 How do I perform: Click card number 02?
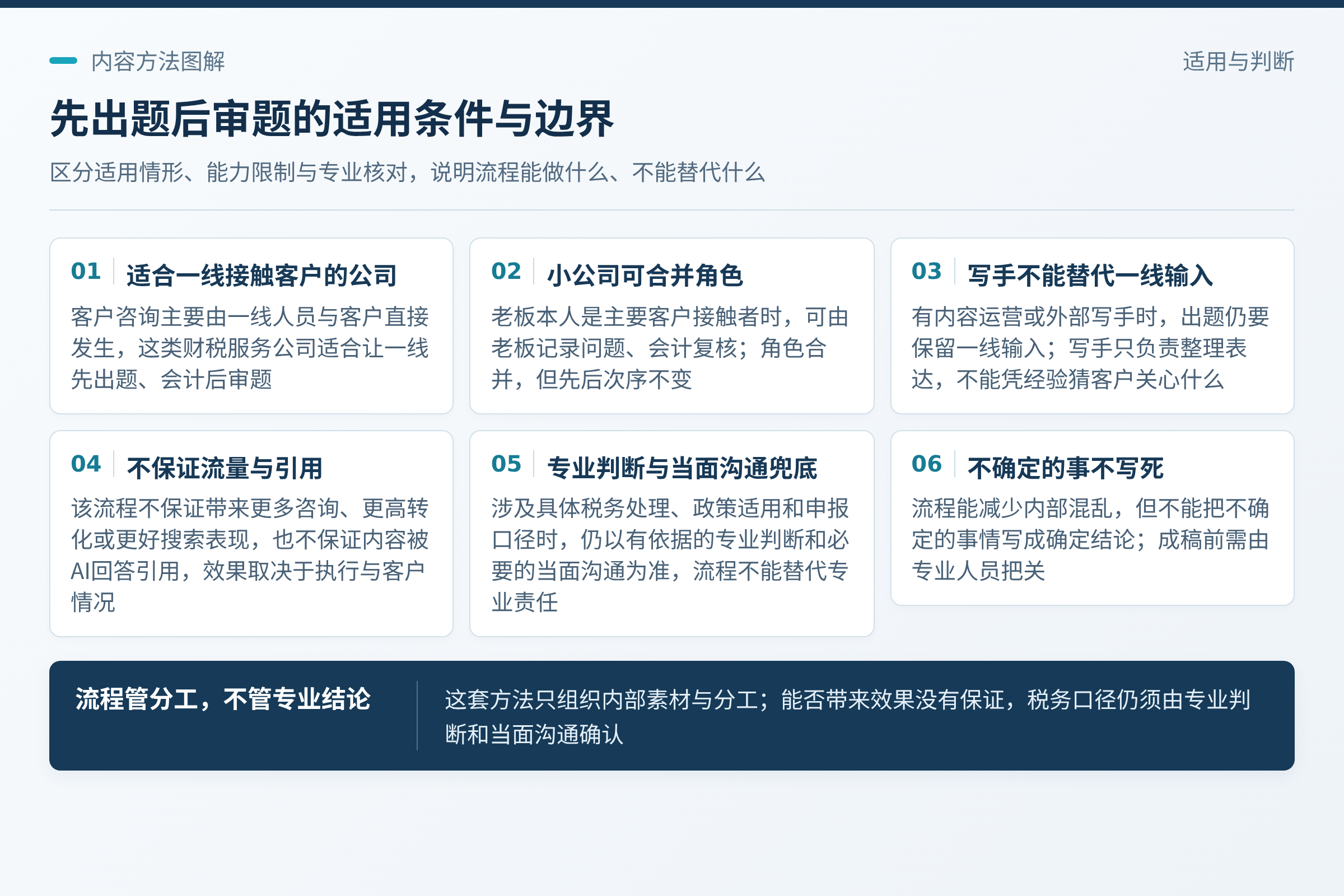(506, 271)
